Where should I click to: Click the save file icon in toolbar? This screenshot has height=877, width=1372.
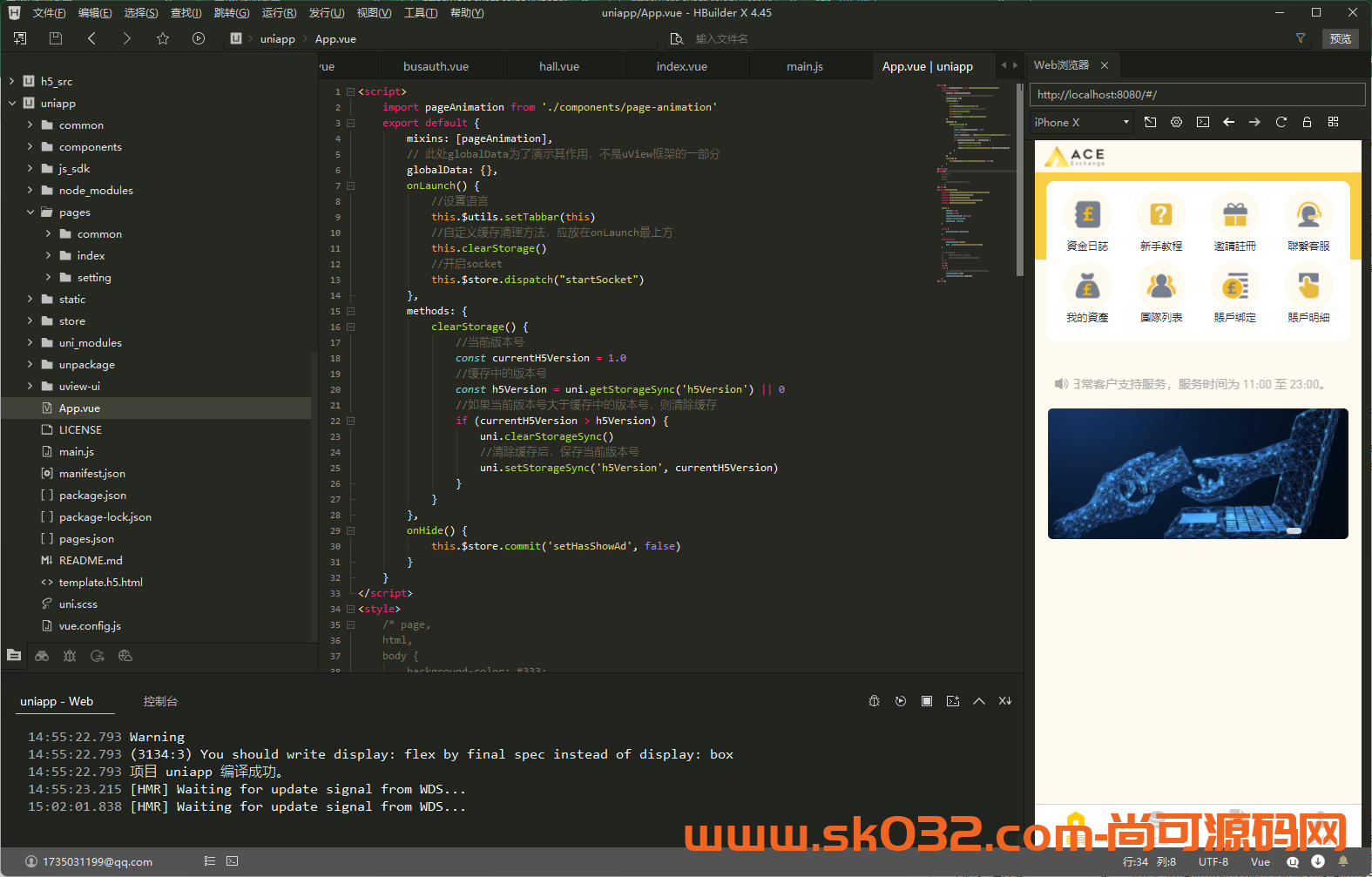click(x=56, y=38)
